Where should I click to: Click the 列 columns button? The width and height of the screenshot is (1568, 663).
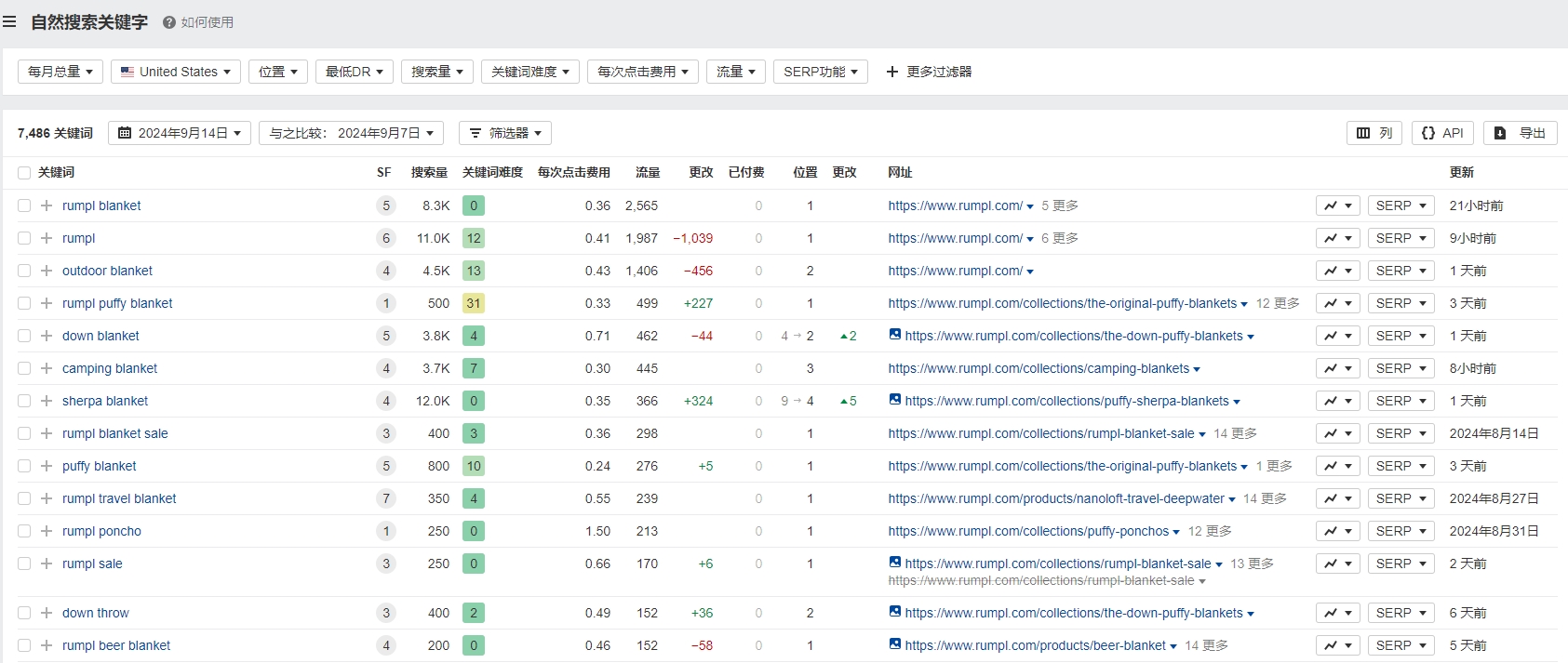tap(1374, 133)
